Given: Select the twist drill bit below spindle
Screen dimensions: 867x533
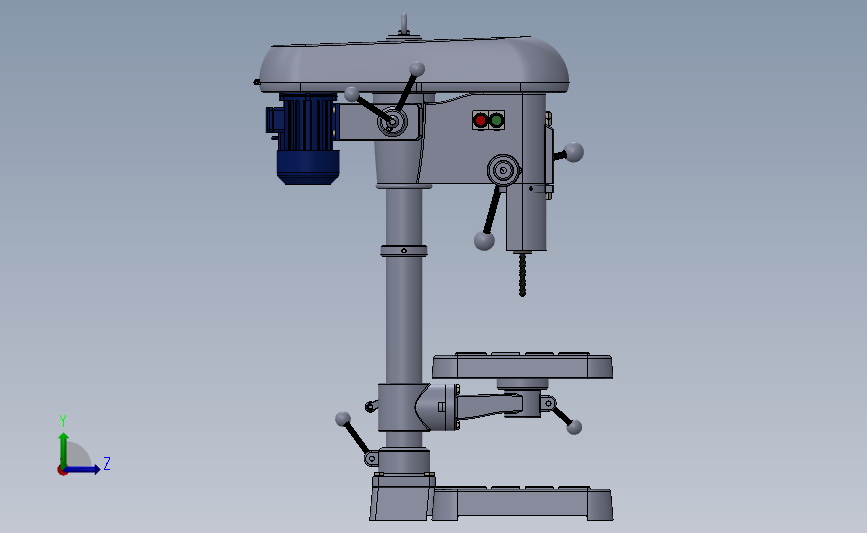Looking at the screenshot, I should pyautogui.click(x=522, y=275).
